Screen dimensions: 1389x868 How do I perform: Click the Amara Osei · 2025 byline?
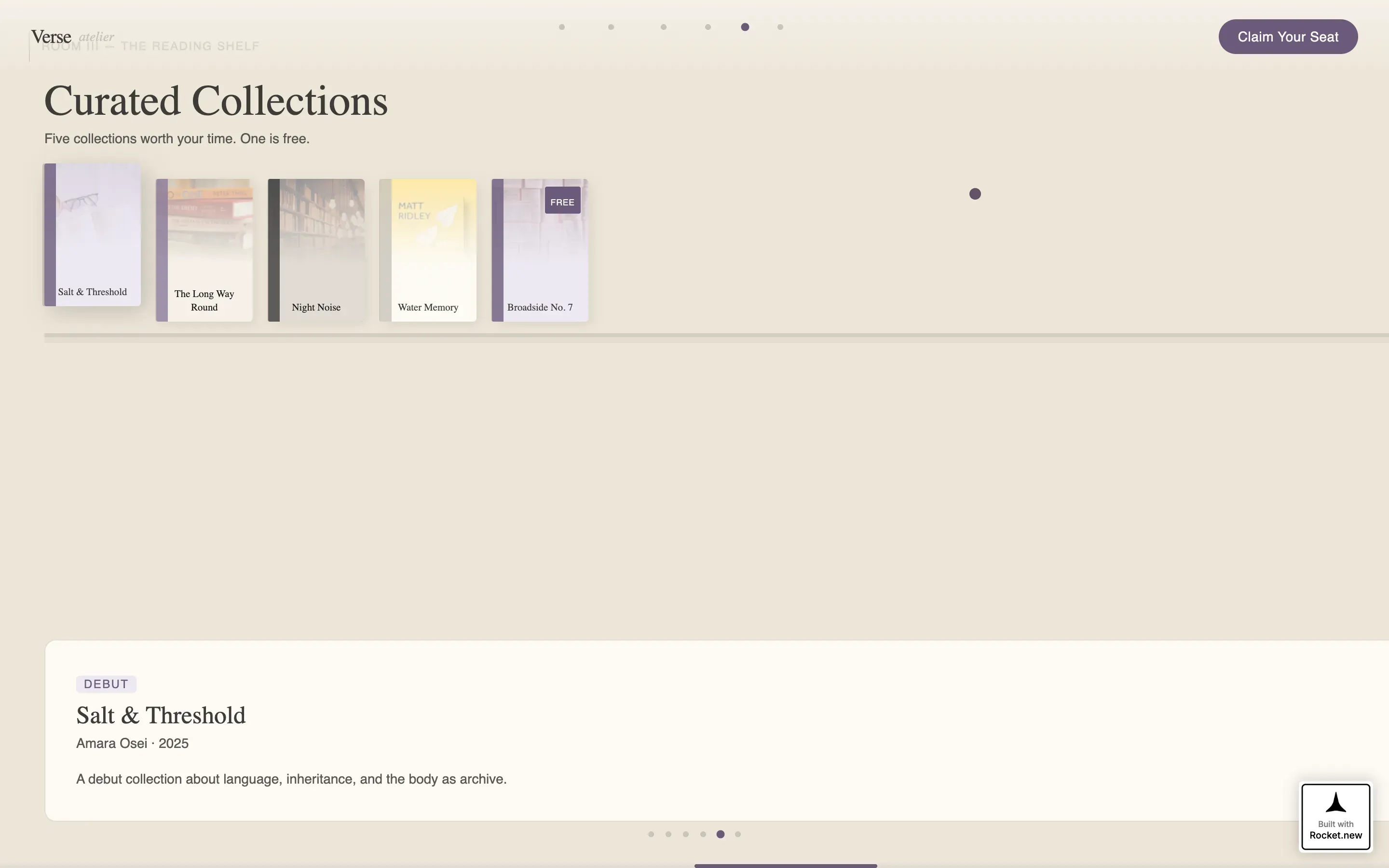point(133,744)
